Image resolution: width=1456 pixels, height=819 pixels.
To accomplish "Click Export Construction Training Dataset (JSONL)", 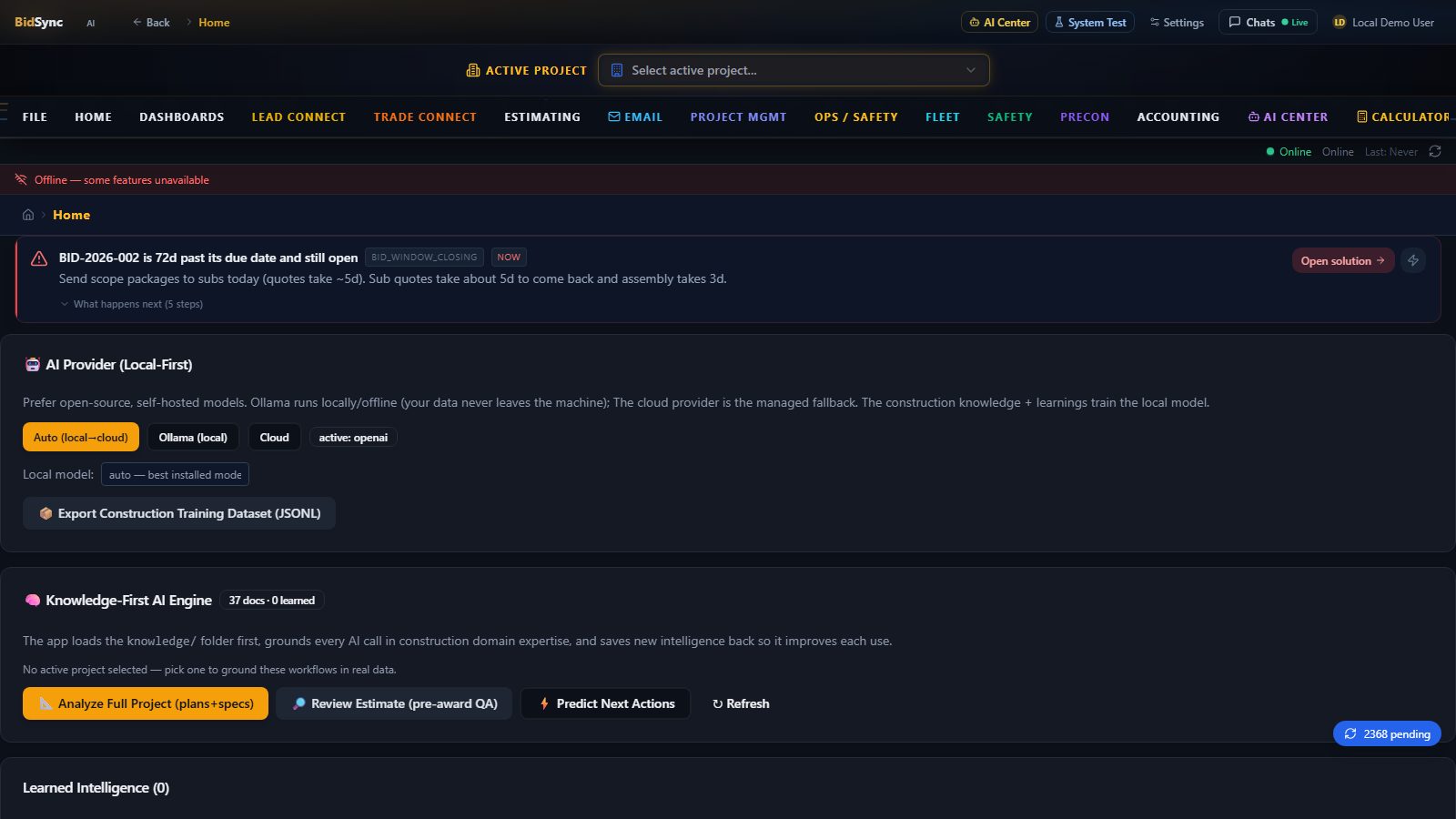I will coord(179,513).
